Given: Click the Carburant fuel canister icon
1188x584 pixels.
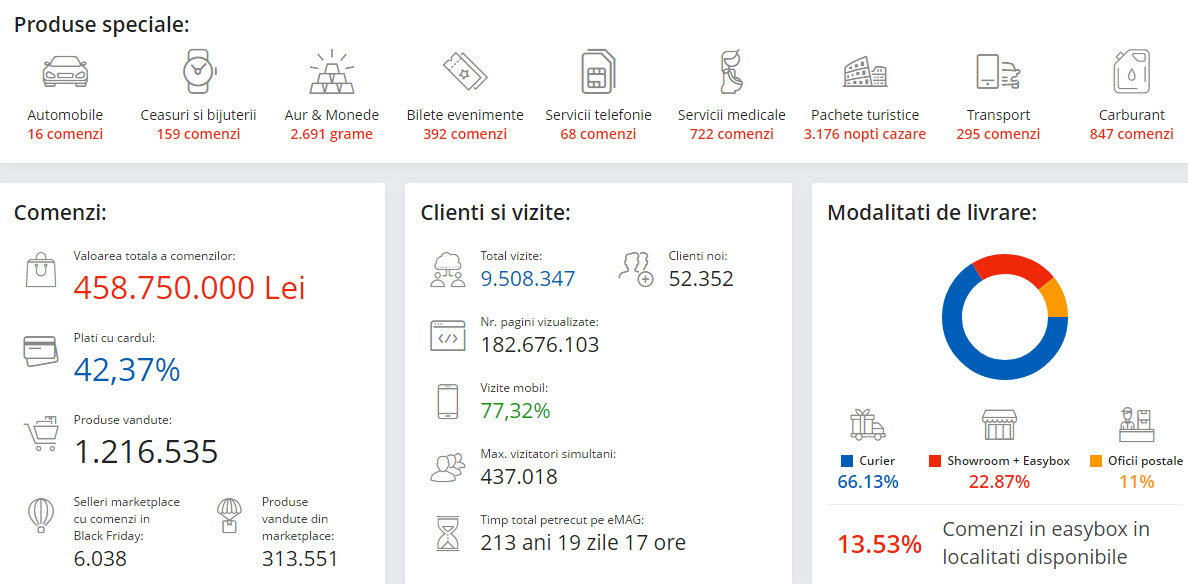Looking at the screenshot, I should 1131,72.
